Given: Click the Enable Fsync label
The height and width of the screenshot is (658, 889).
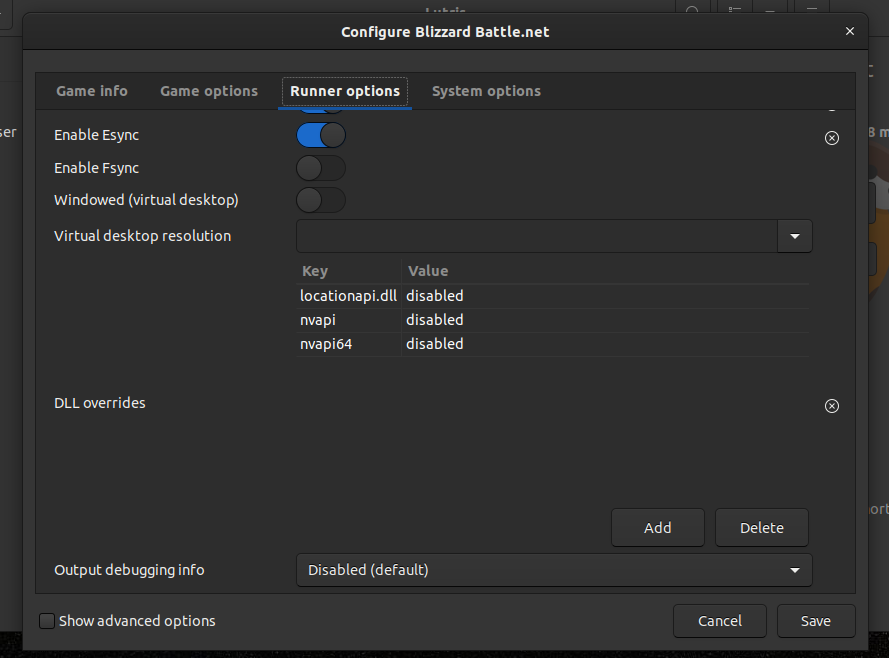Looking at the screenshot, I should coord(96,168).
